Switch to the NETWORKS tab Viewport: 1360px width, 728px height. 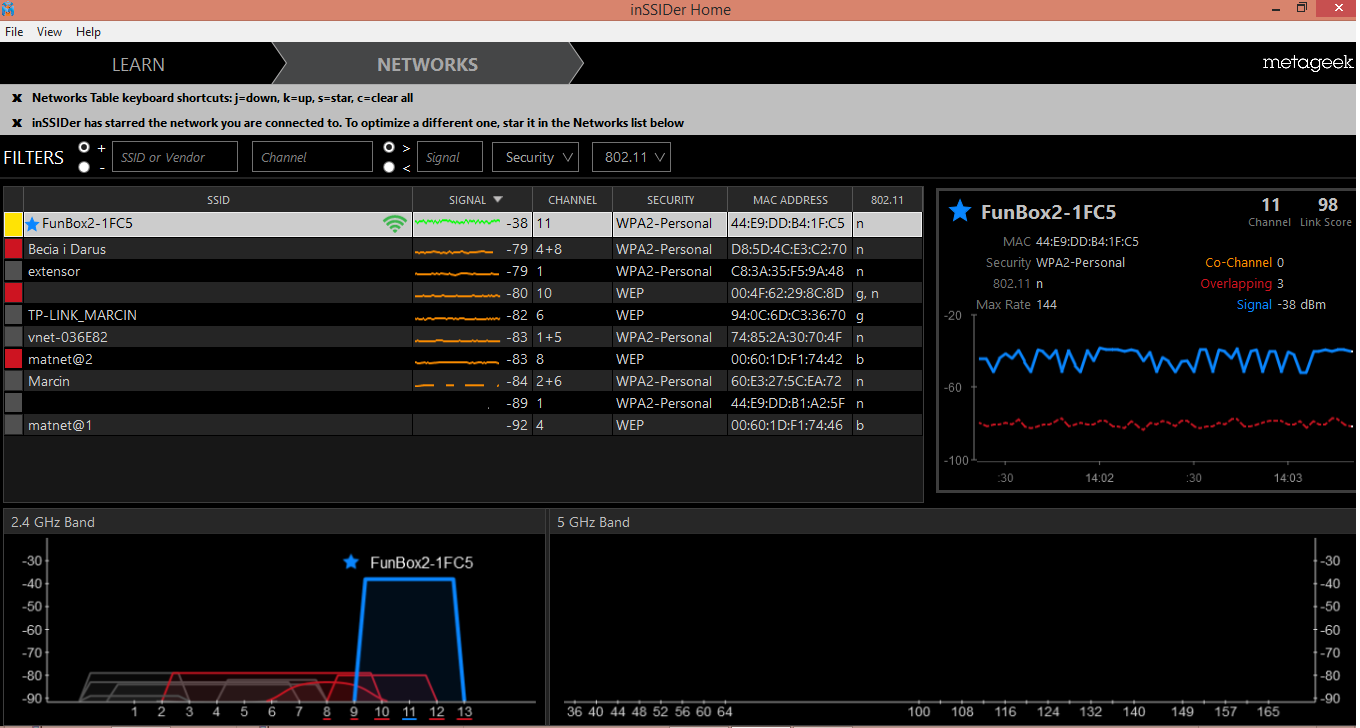427,64
